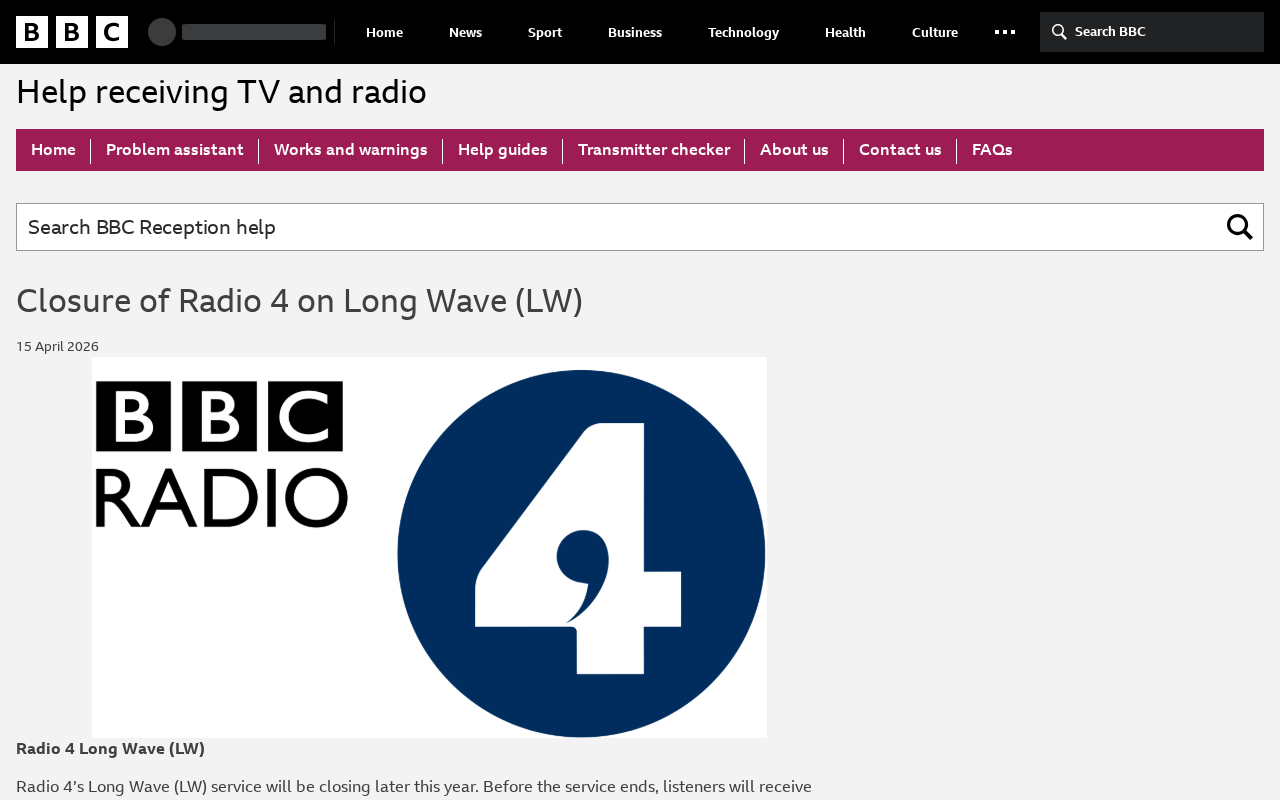Open the Works and warnings tab

pos(351,150)
